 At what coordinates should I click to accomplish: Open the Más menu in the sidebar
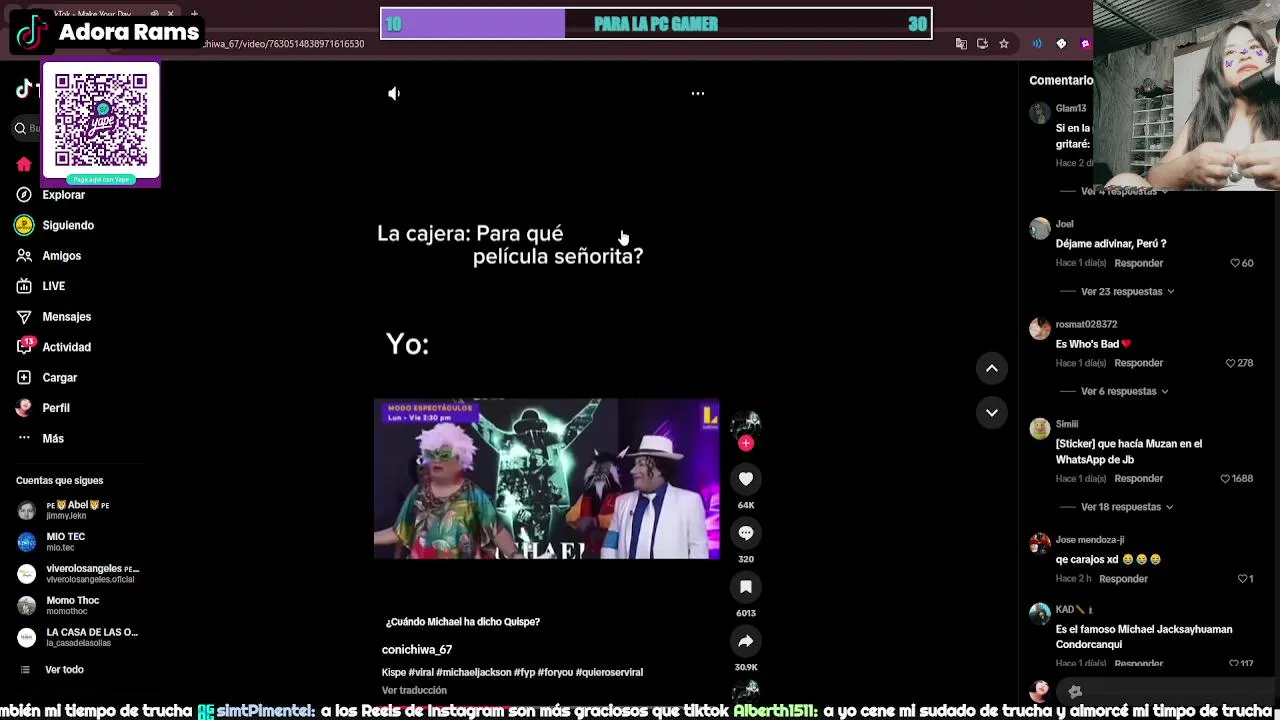[x=53, y=439]
